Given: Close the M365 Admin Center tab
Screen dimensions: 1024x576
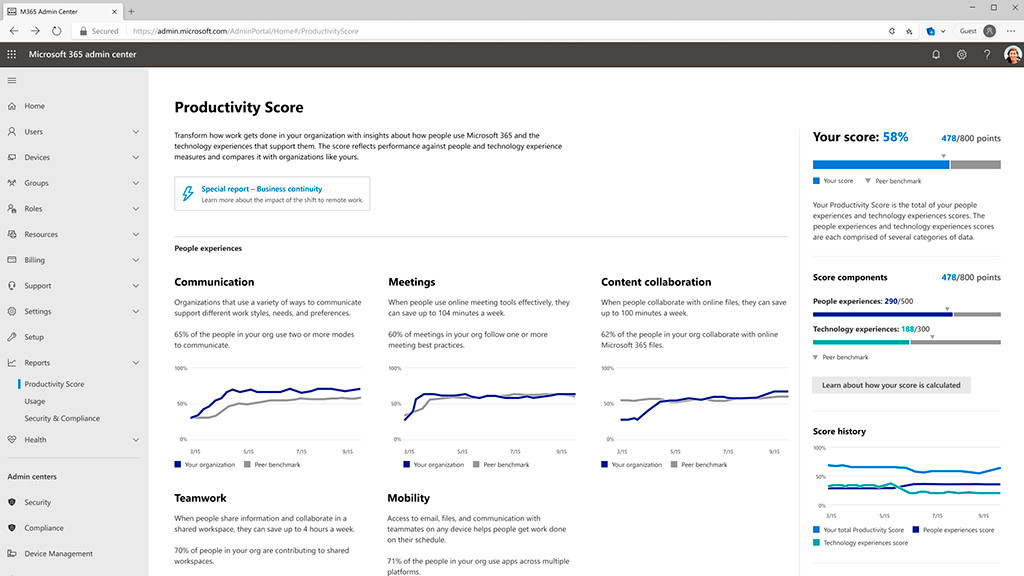Looking at the screenshot, I should point(114,11).
